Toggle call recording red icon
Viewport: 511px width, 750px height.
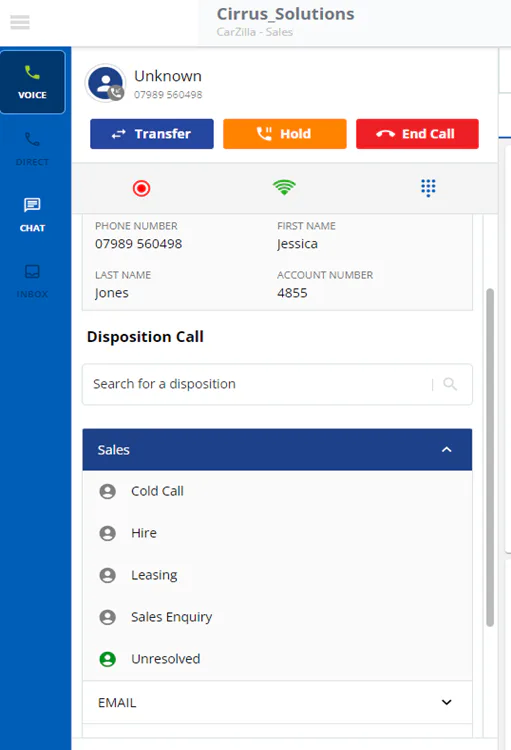tap(142, 188)
